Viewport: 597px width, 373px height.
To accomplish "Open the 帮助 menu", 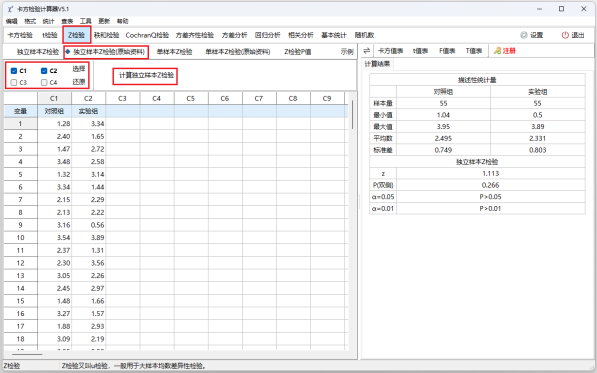I will click(122, 21).
